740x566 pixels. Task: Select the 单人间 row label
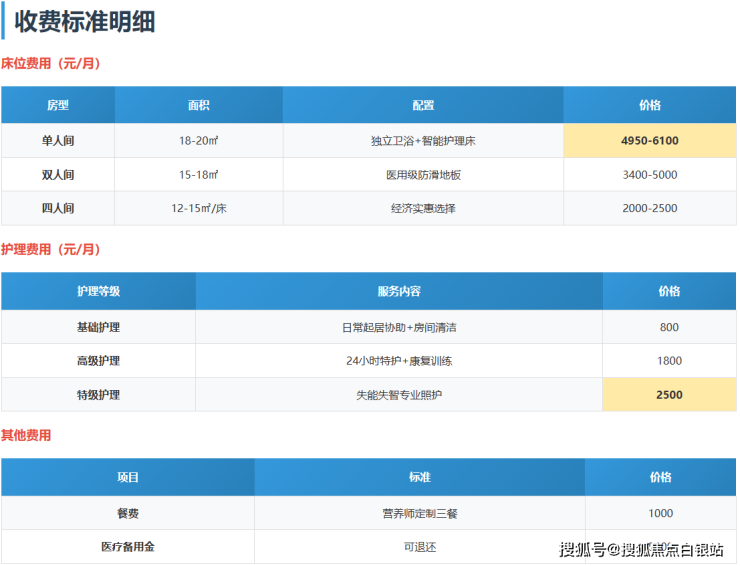click(58, 141)
